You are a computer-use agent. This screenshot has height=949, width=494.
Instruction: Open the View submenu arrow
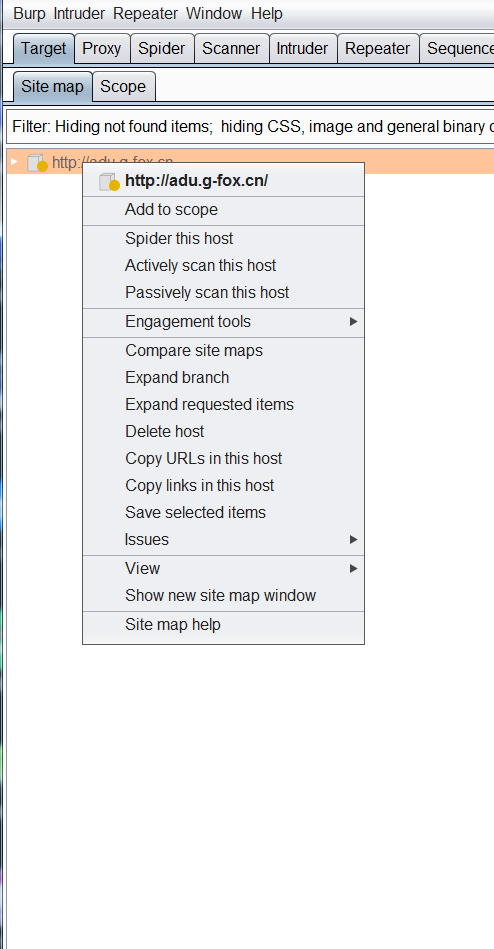coord(354,568)
